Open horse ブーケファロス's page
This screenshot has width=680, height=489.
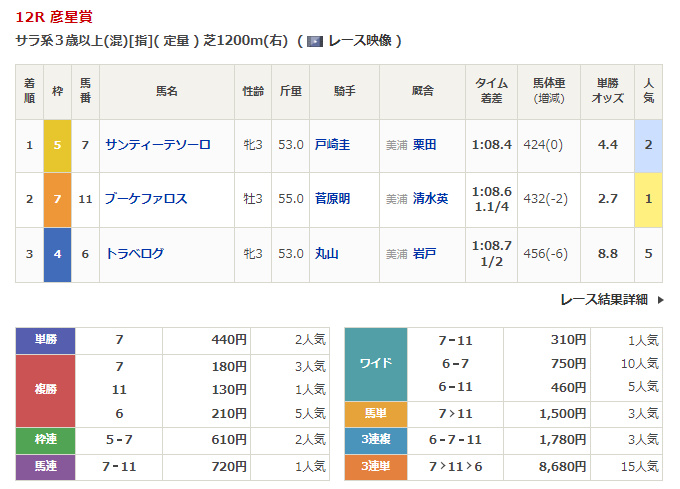[x=146, y=199]
